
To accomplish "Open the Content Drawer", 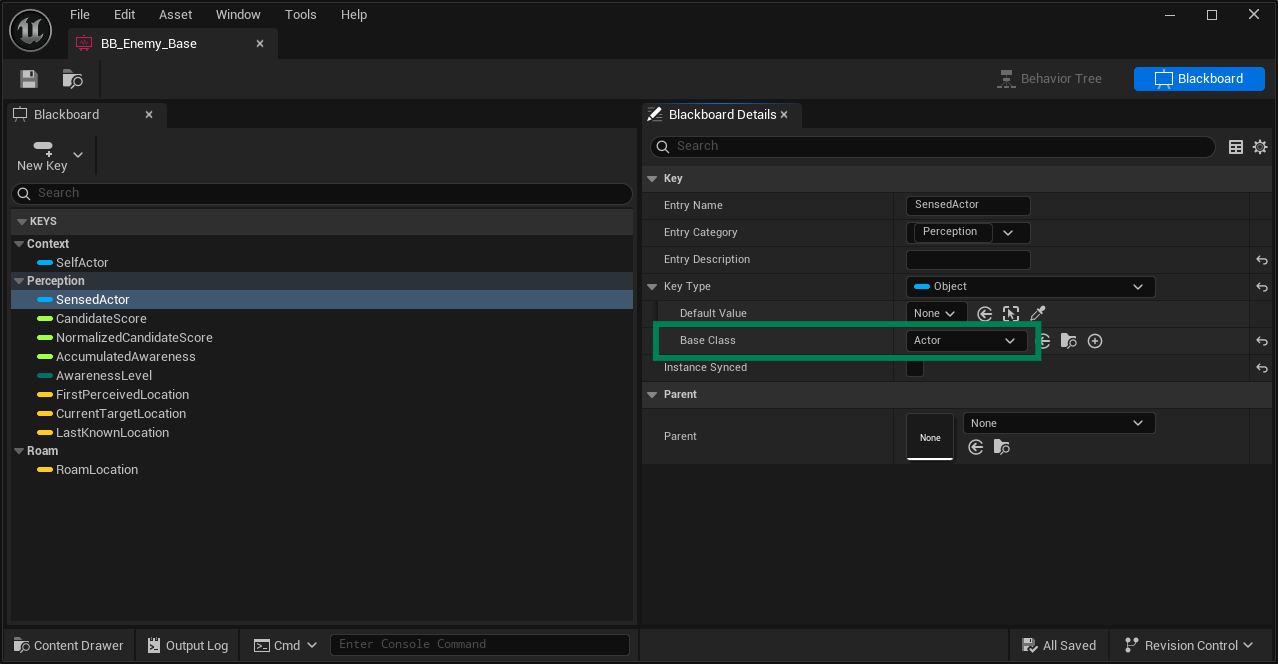I will click(68, 645).
